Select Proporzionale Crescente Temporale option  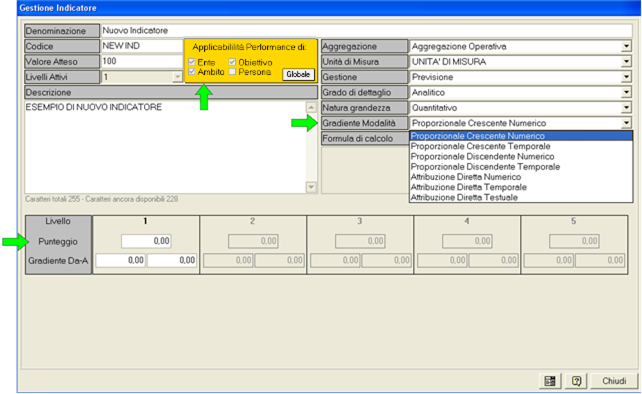click(x=480, y=146)
